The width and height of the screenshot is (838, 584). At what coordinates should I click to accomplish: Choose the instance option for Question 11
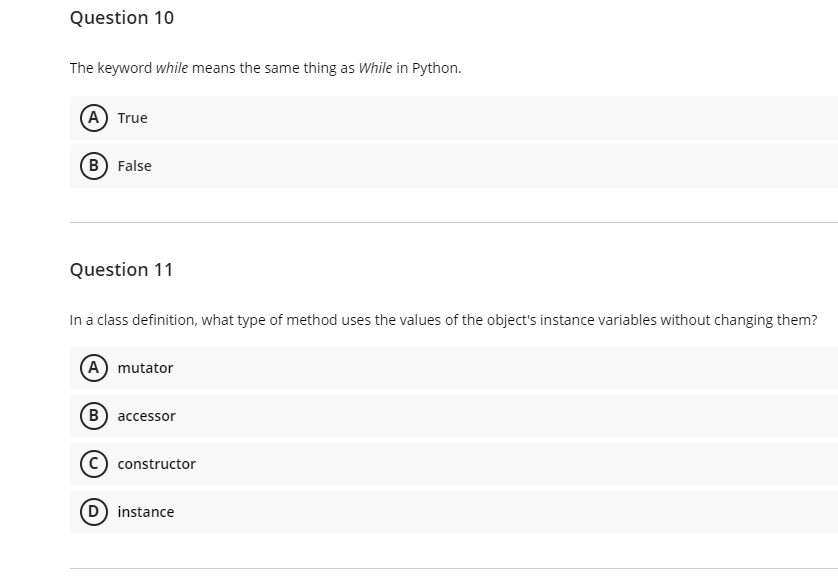click(147, 512)
